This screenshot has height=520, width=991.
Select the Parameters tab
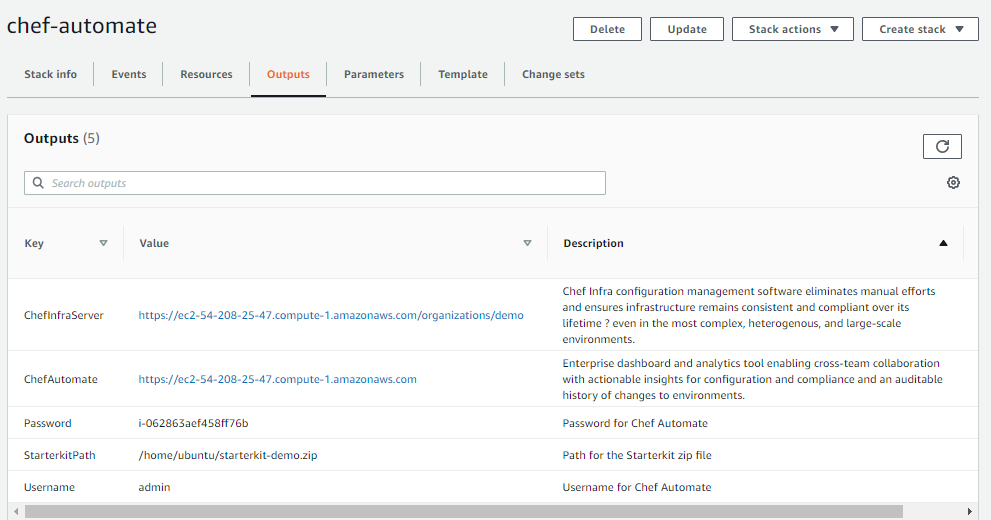click(x=374, y=74)
